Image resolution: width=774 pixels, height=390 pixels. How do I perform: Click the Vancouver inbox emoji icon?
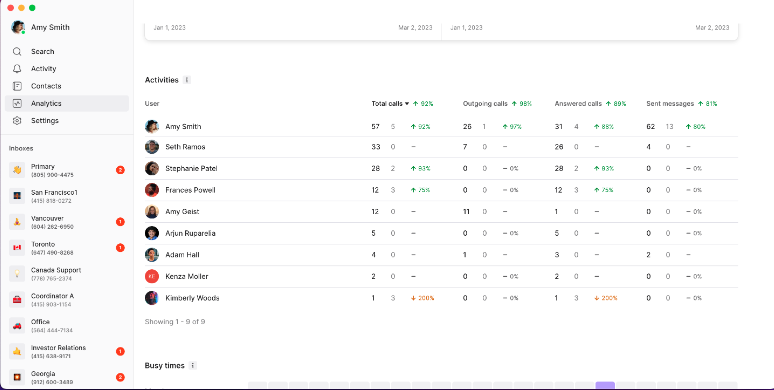17,222
